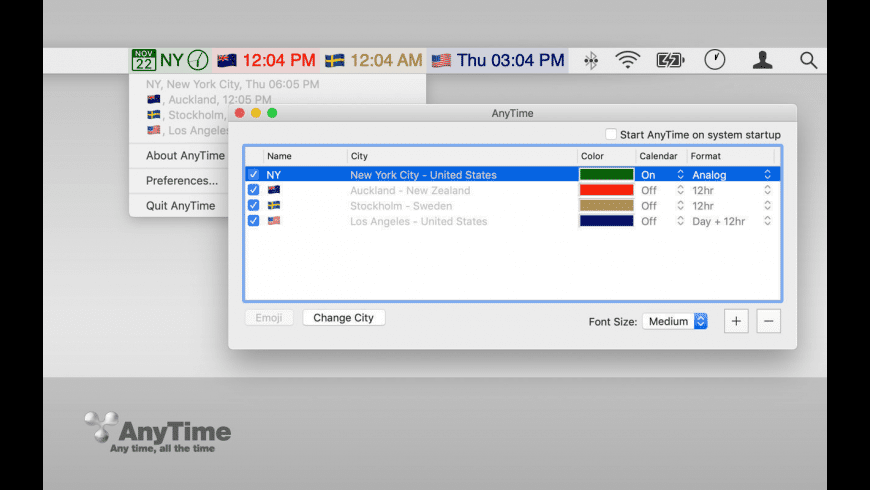Select Stockholm - Sweden city cell
The image size is (870, 490).
401,206
